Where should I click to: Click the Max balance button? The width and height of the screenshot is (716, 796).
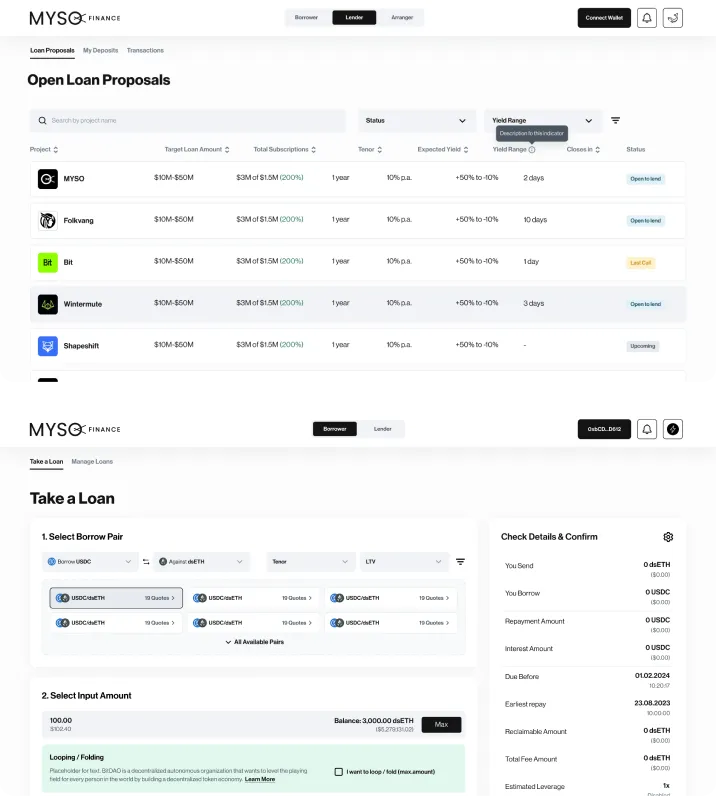(441, 724)
